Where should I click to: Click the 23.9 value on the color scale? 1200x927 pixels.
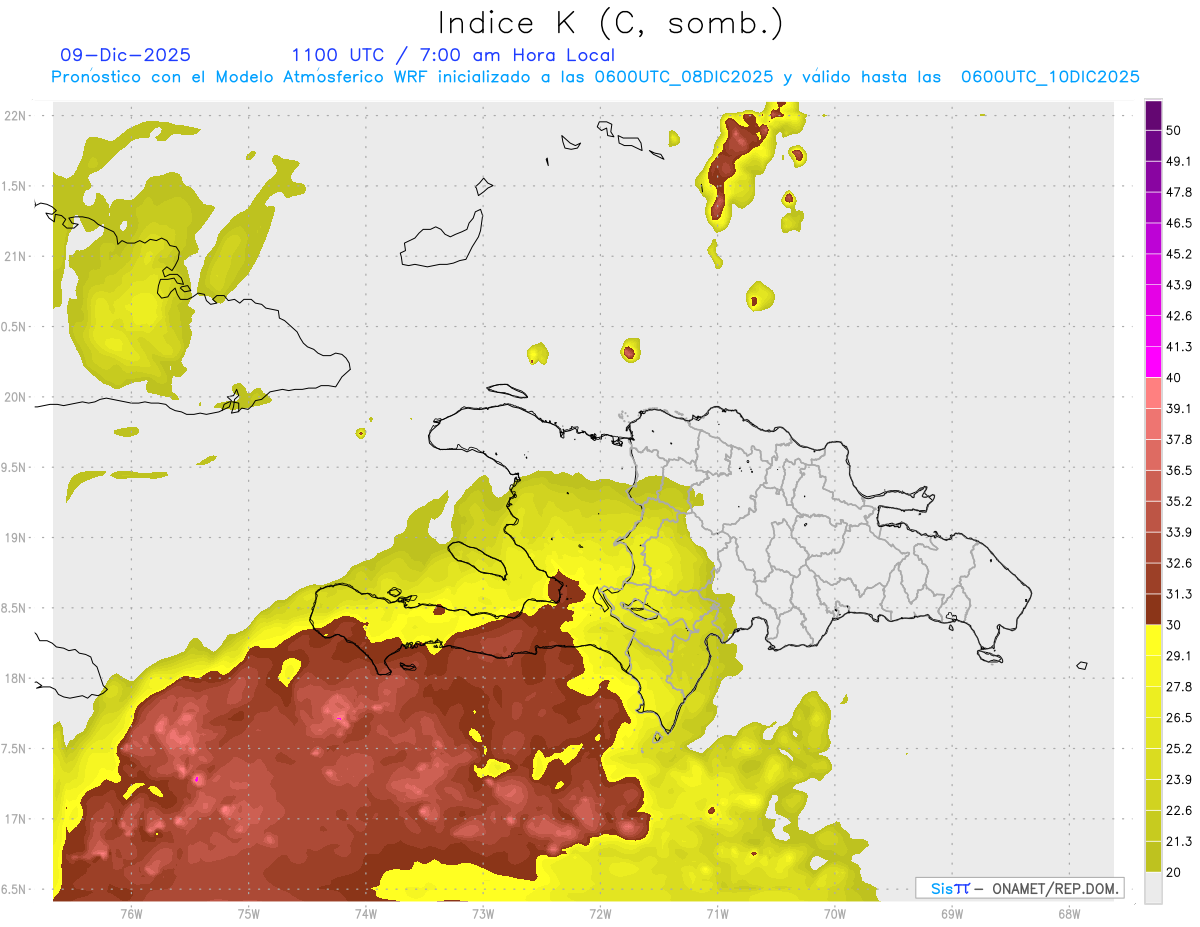click(1178, 780)
